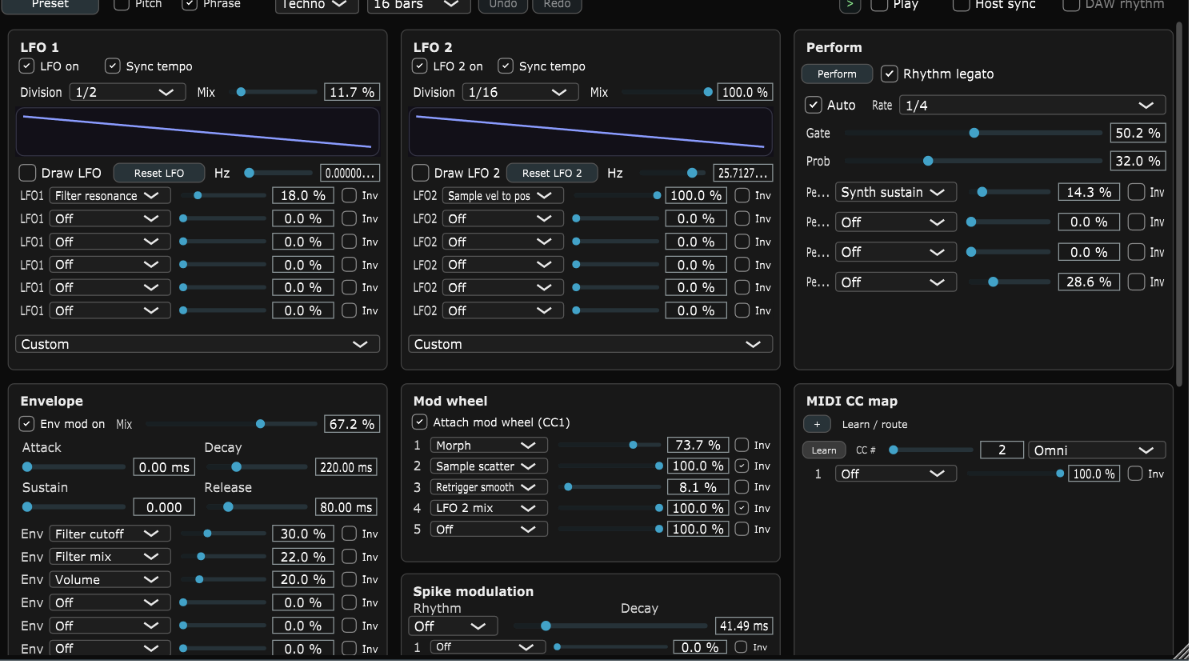The image size is (1189, 661).
Task: Open the Morph mod wheel dropdown
Action: click(x=488, y=445)
